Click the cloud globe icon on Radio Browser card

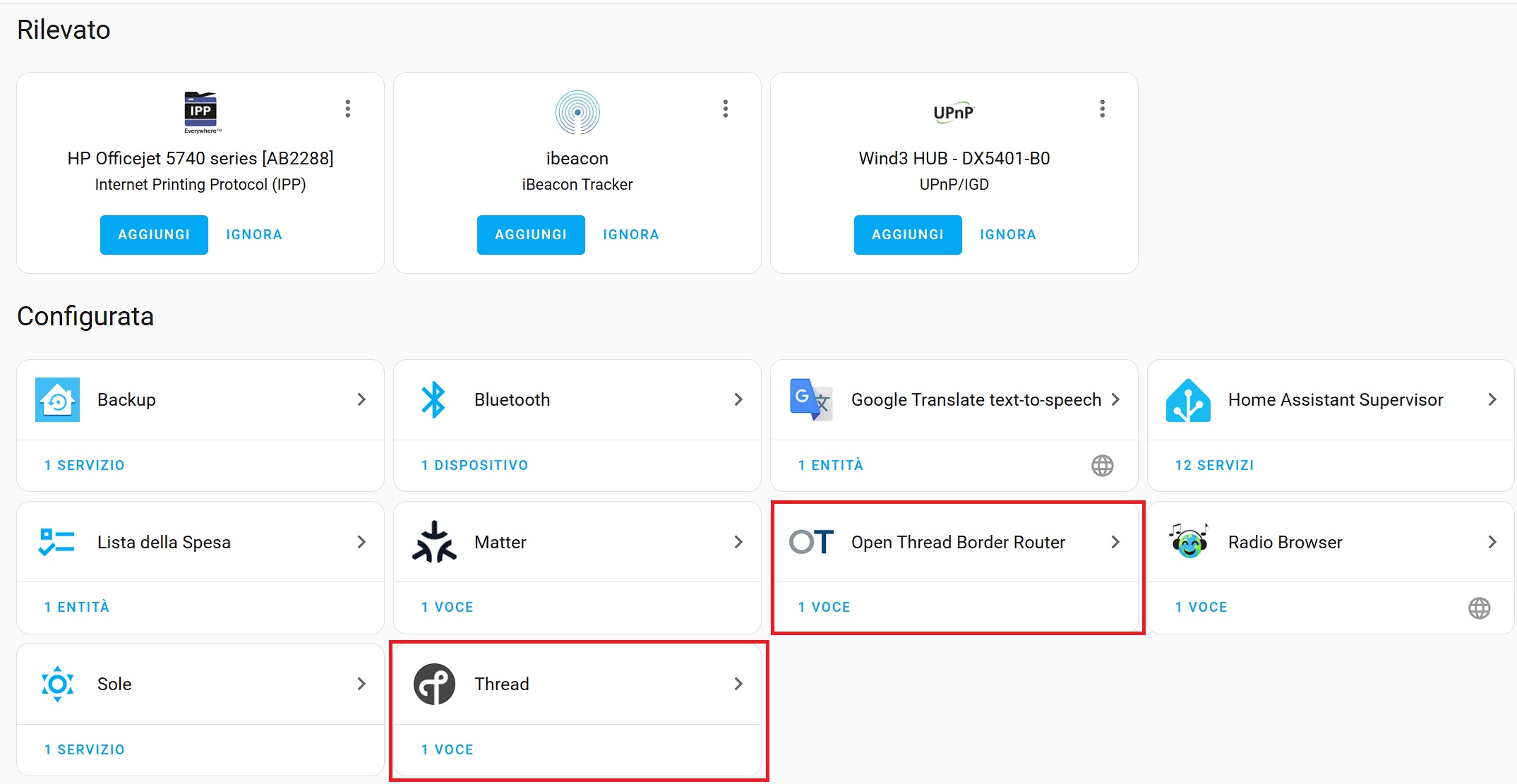tap(1479, 608)
